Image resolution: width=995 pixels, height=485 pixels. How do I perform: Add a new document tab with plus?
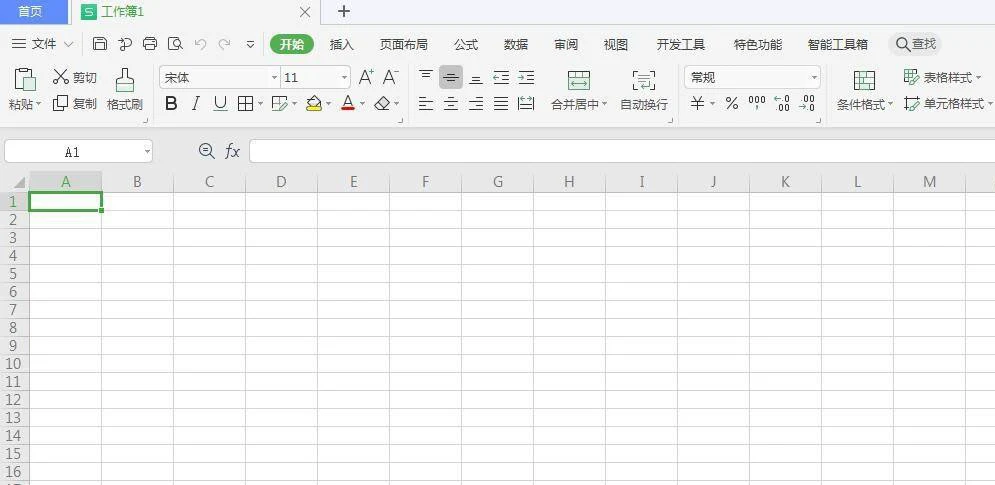tap(343, 11)
